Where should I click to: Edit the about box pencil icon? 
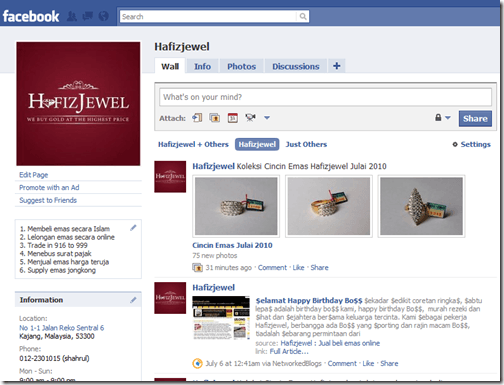[x=133, y=228]
